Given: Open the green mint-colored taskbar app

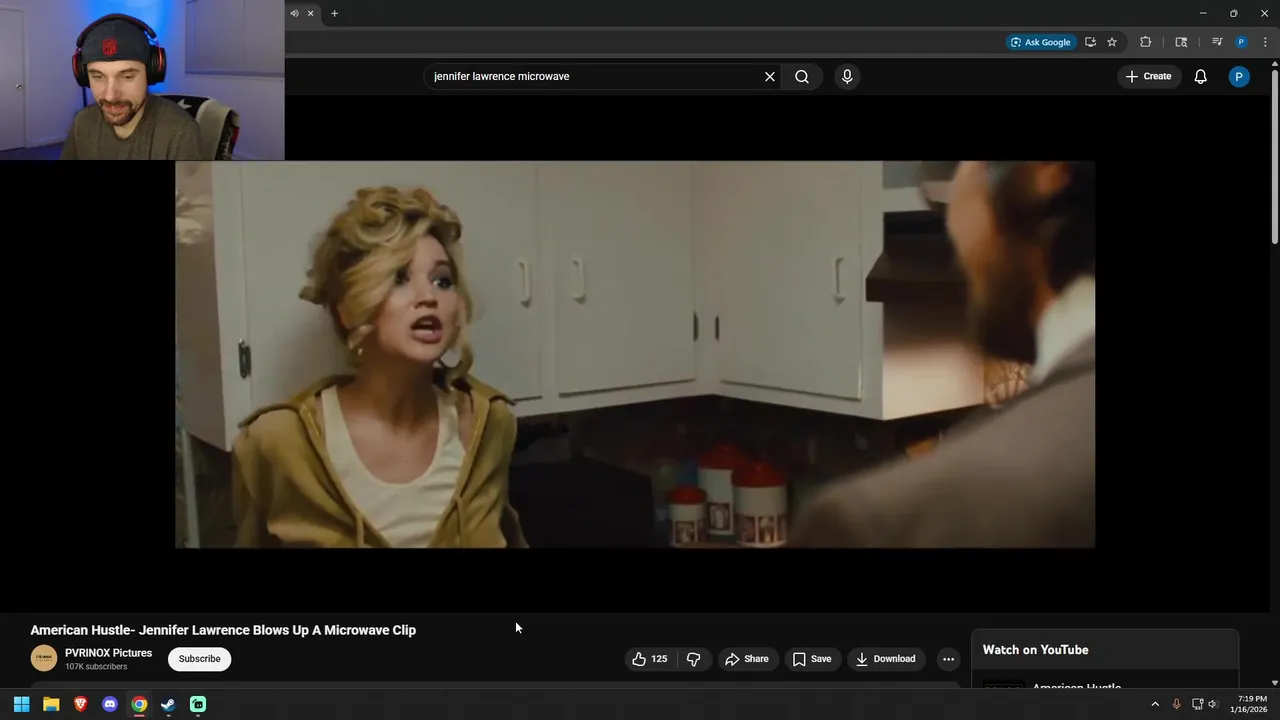Looking at the screenshot, I should click(198, 704).
